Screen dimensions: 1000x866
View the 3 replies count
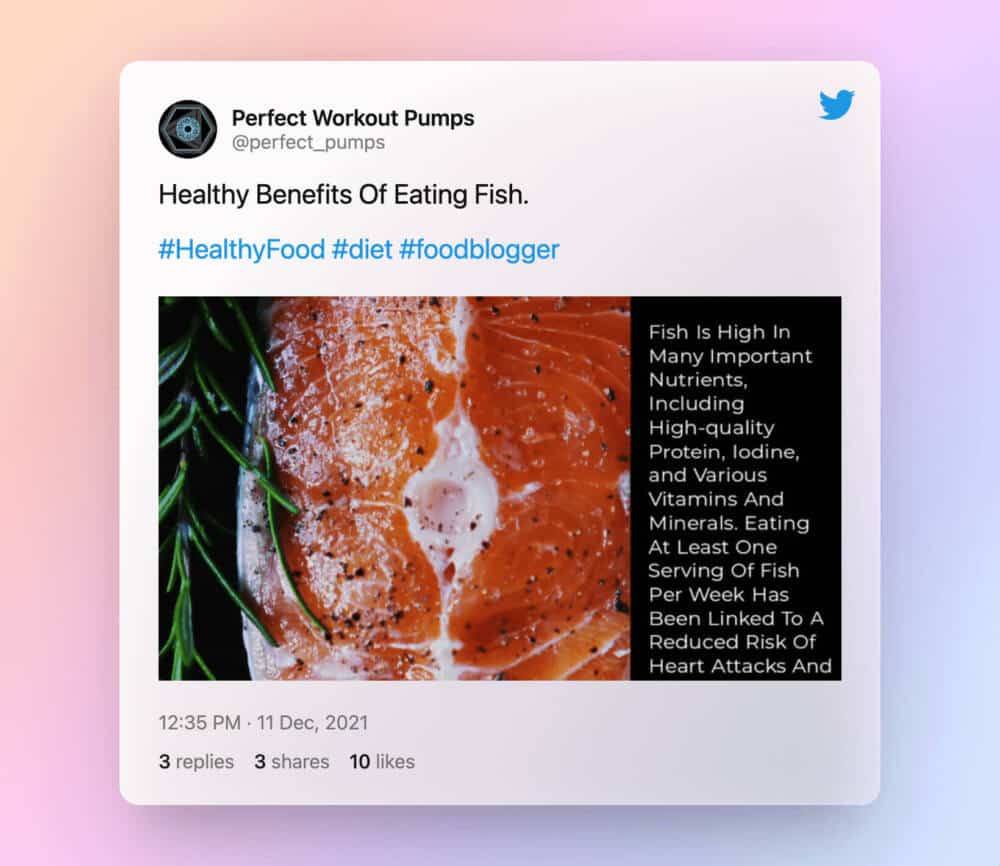click(196, 761)
